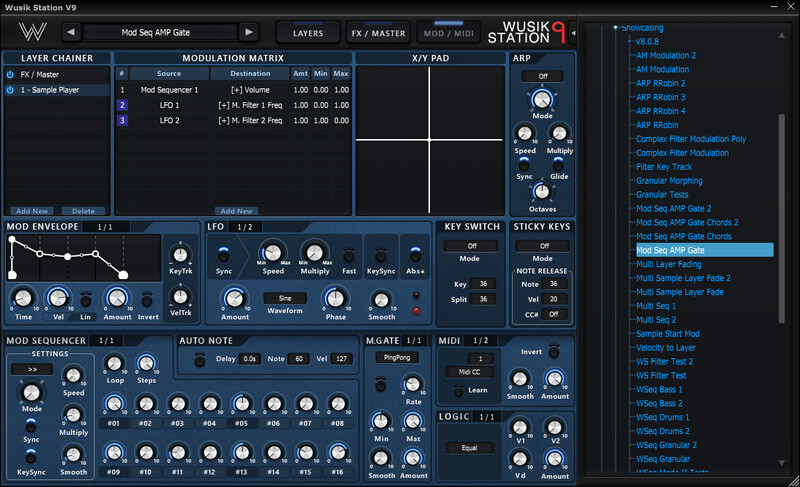The height and width of the screenshot is (487, 800).
Task: Click the LFO Multiply knob
Action: pyautogui.click(x=314, y=252)
